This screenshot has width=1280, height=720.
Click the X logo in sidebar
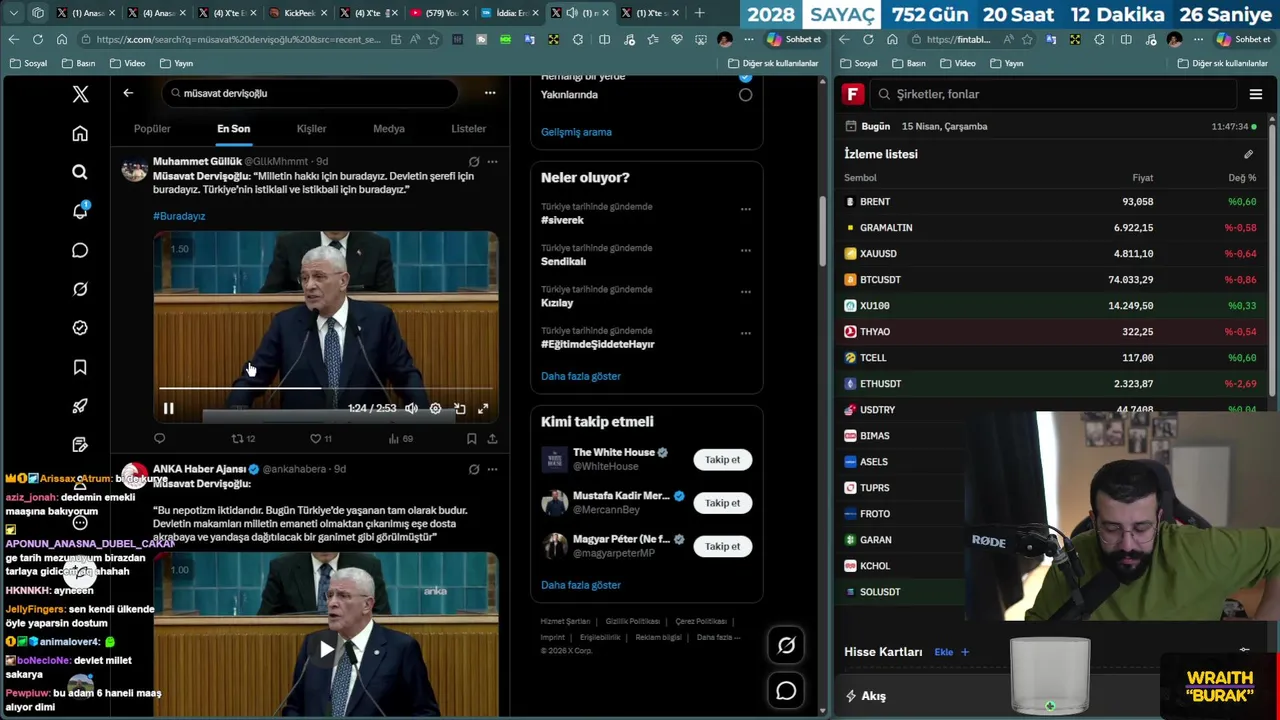coord(80,94)
